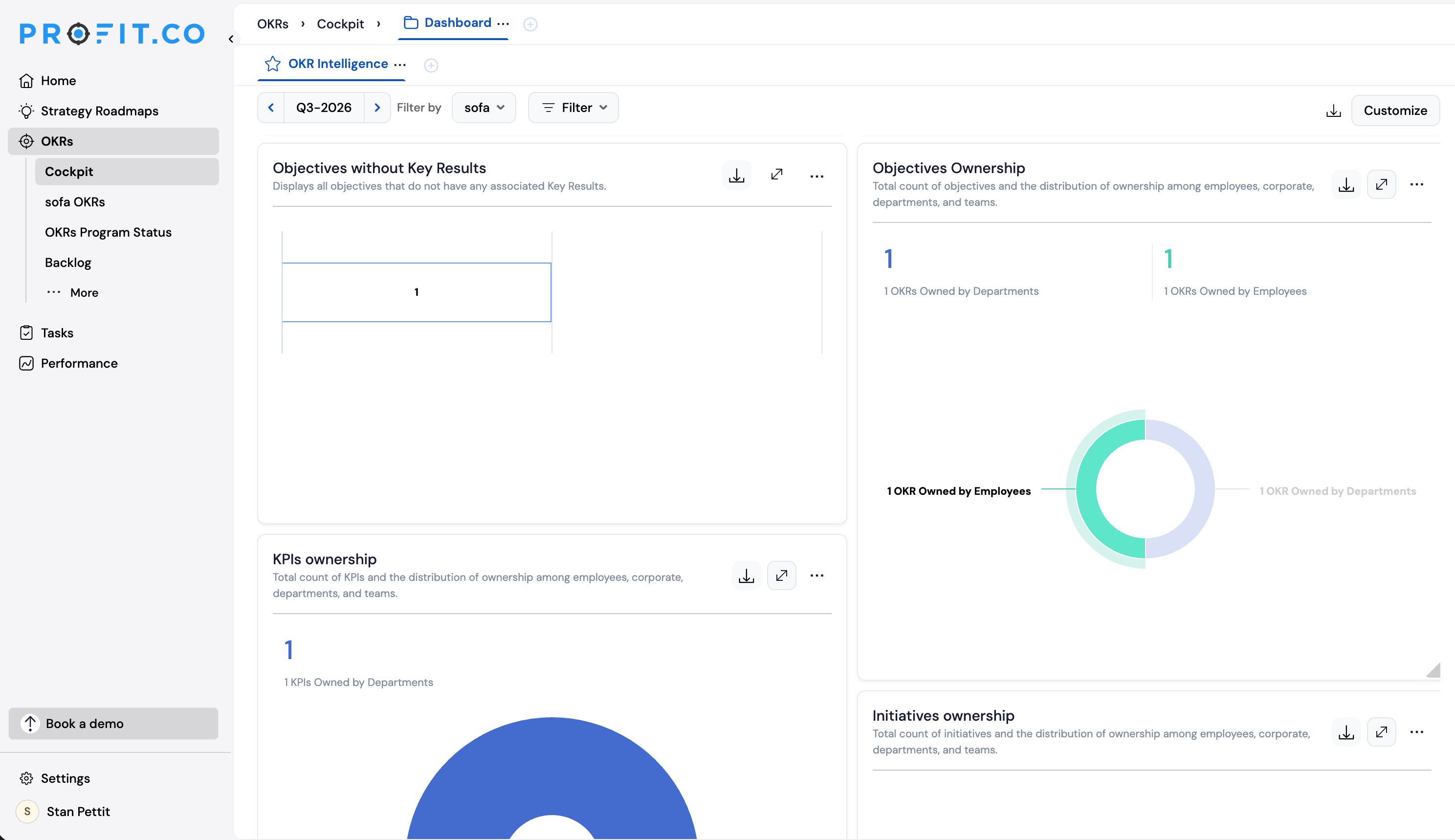1455x840 pixels.
Task: Open sofa OKRs sub-item
Action: [127, 202]
